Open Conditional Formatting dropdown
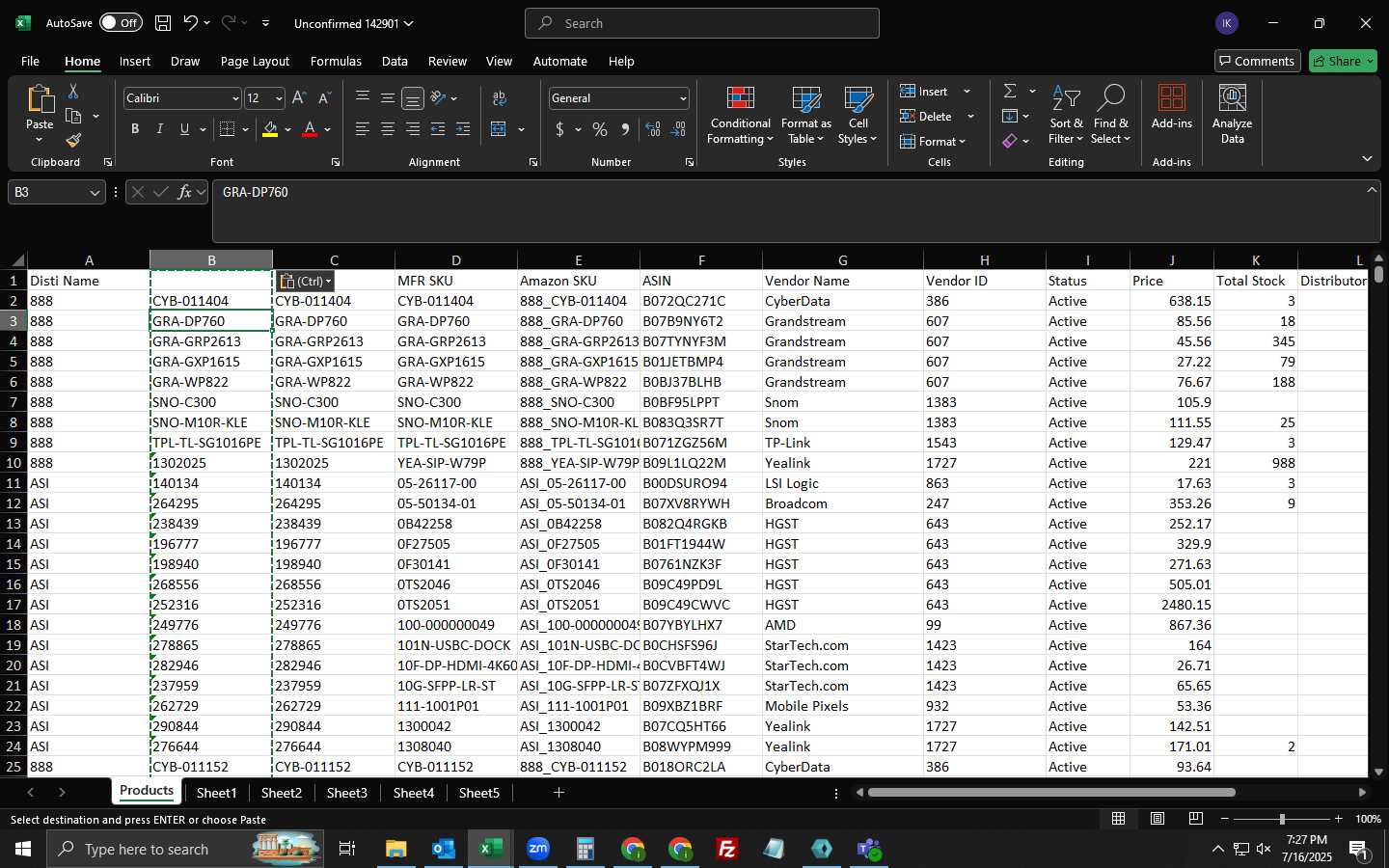The height and width of the screenshot is (868, 1389). [741, 115]
